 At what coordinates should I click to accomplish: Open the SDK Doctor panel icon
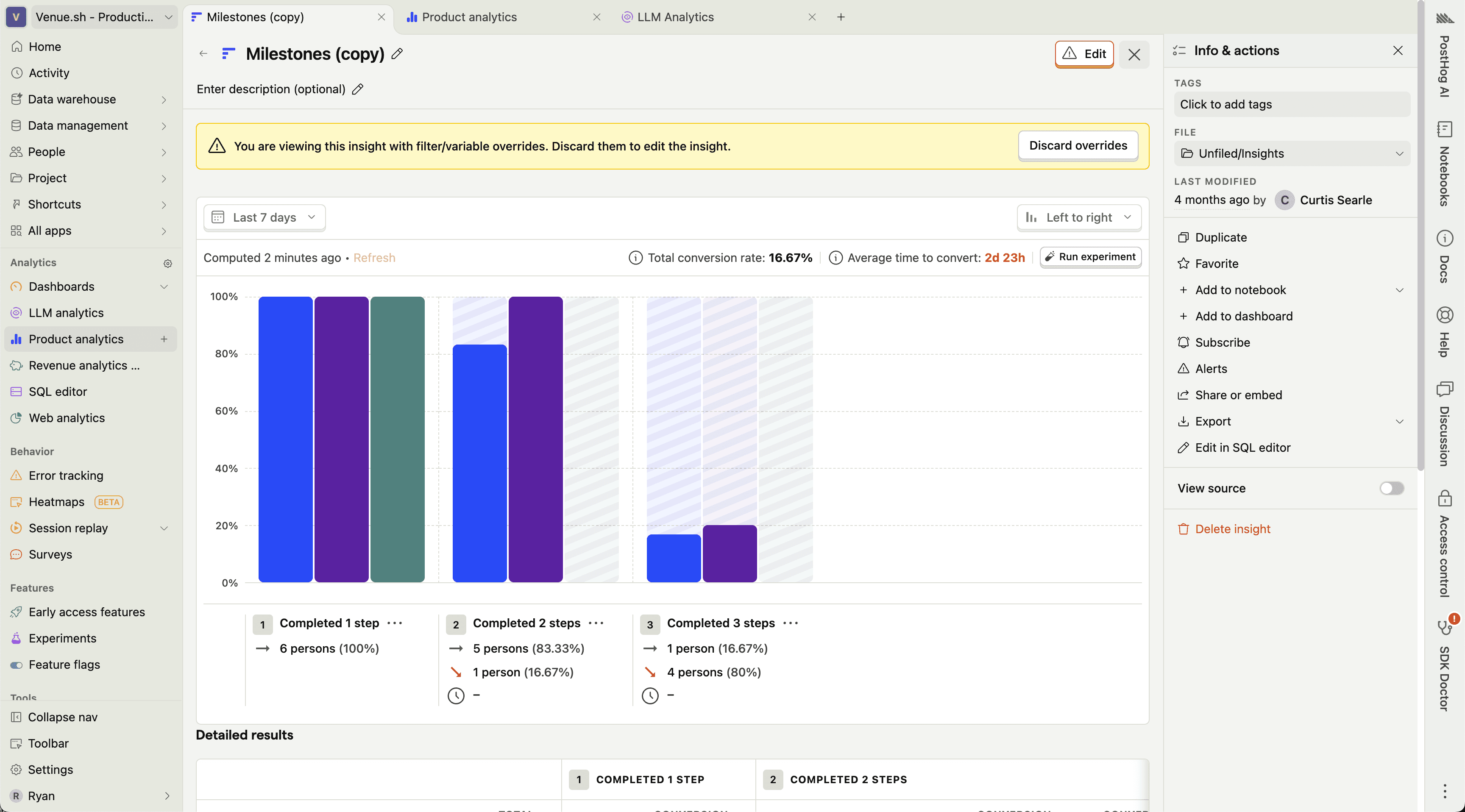pyautogui.click(x=1445, y=627)
